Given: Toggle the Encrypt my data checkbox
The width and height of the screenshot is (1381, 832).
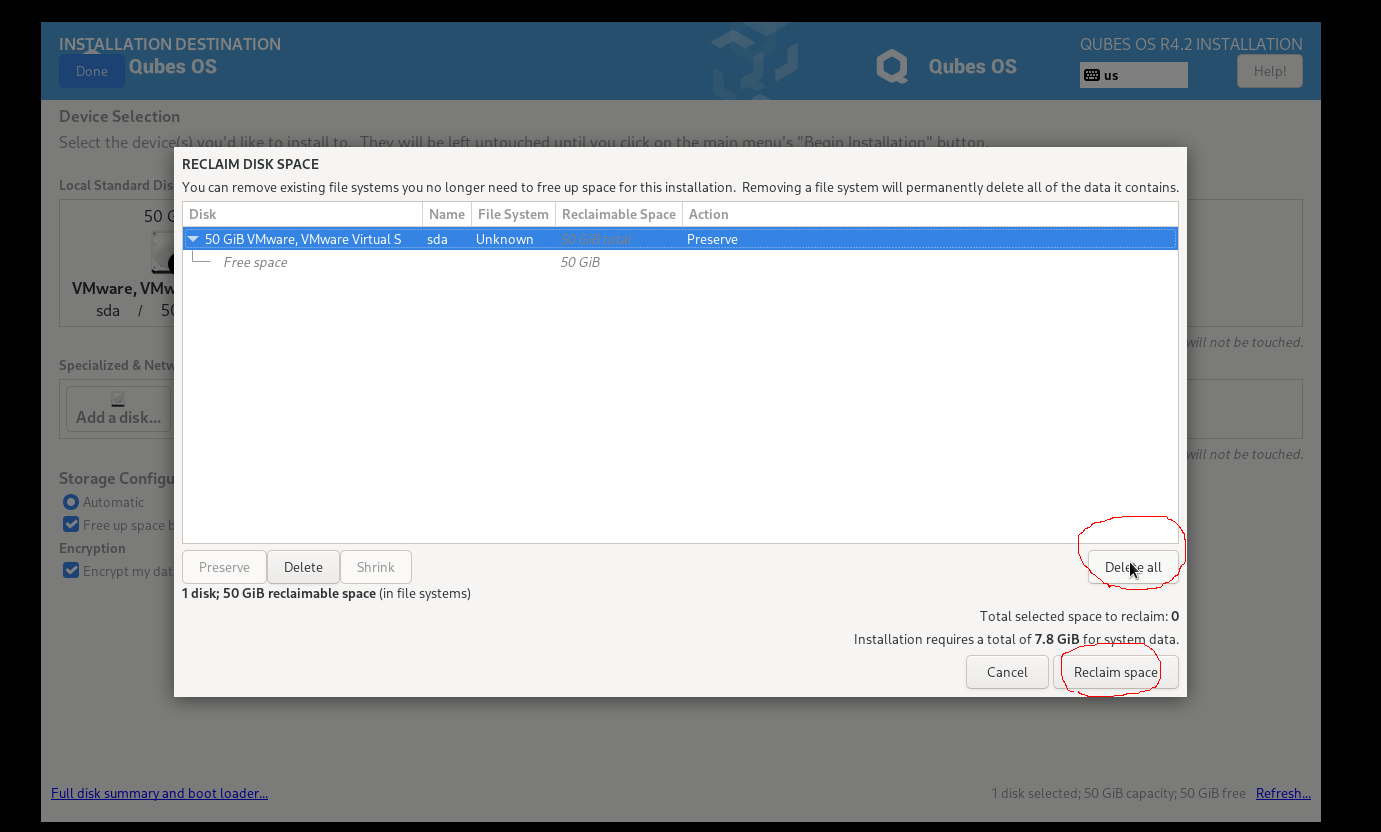Looking at the screenshot, I should 71,571.
